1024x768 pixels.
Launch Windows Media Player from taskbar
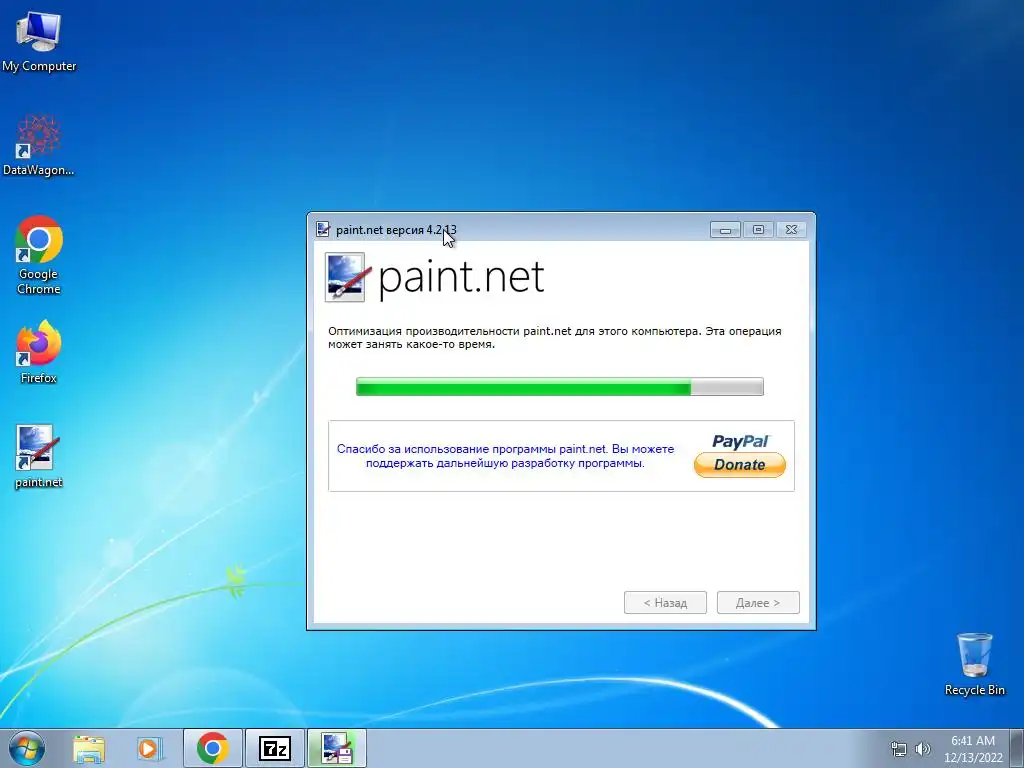150,748
